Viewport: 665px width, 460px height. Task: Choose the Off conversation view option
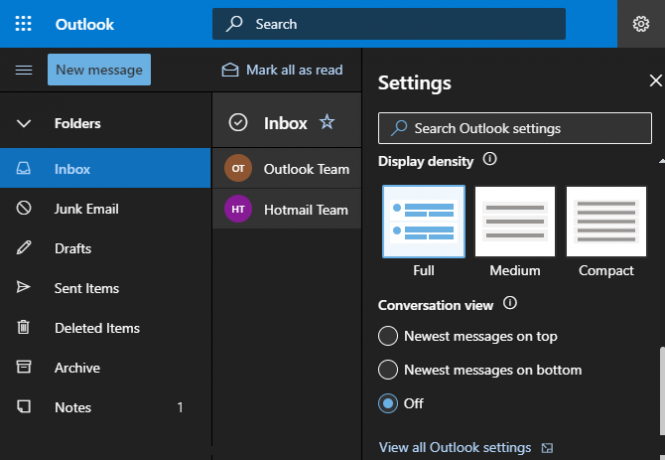pos(388,403)
